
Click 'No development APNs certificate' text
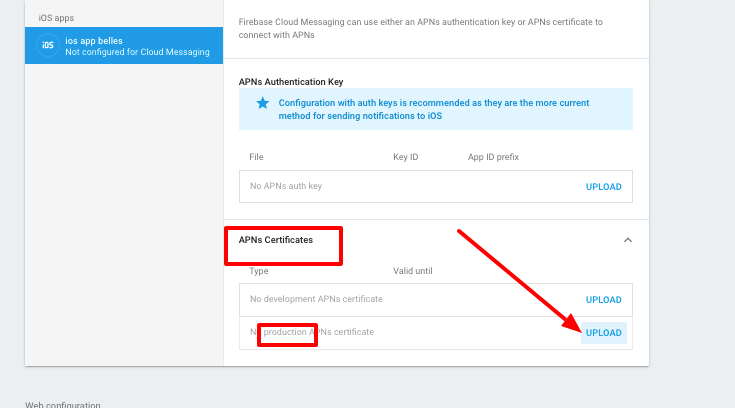coord(316,299)
